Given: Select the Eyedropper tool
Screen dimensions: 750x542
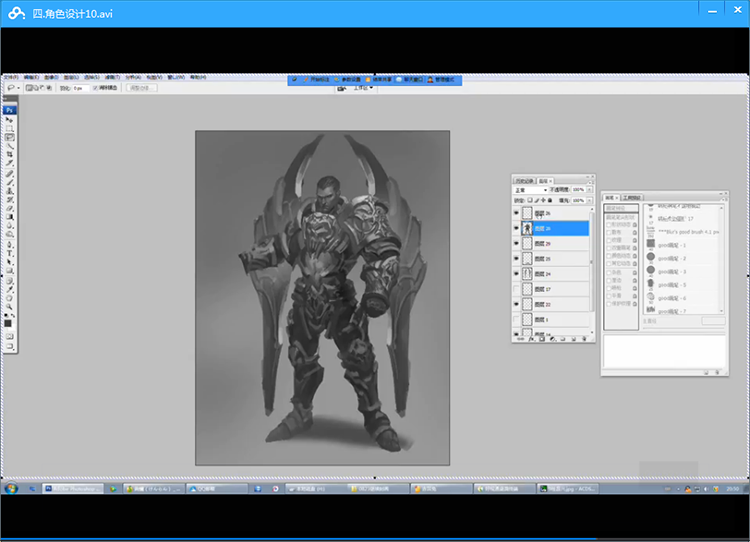Looking at the screenshot, I should click(9, 289).
